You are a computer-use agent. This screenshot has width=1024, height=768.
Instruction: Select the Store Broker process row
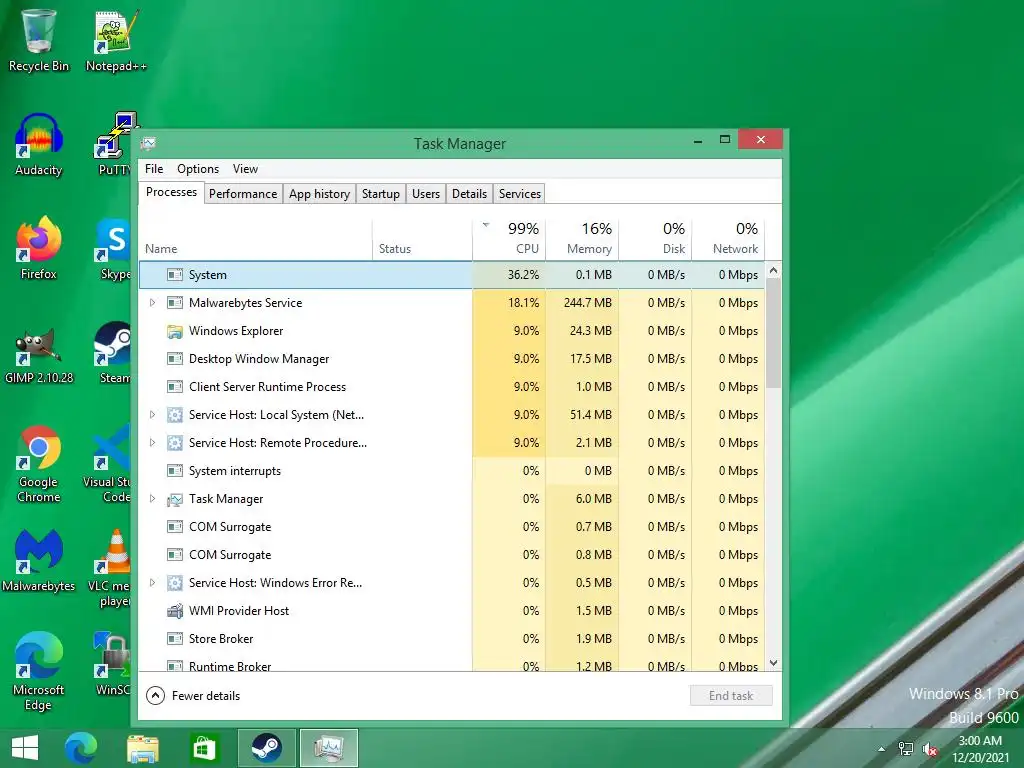click(x=452, y=639)
